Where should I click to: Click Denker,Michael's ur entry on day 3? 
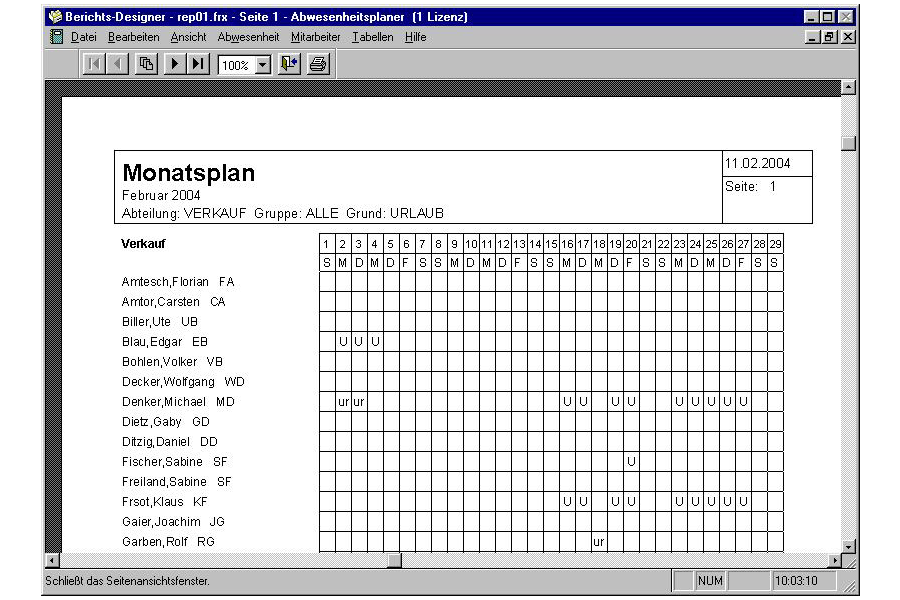[x=359, y=402]
